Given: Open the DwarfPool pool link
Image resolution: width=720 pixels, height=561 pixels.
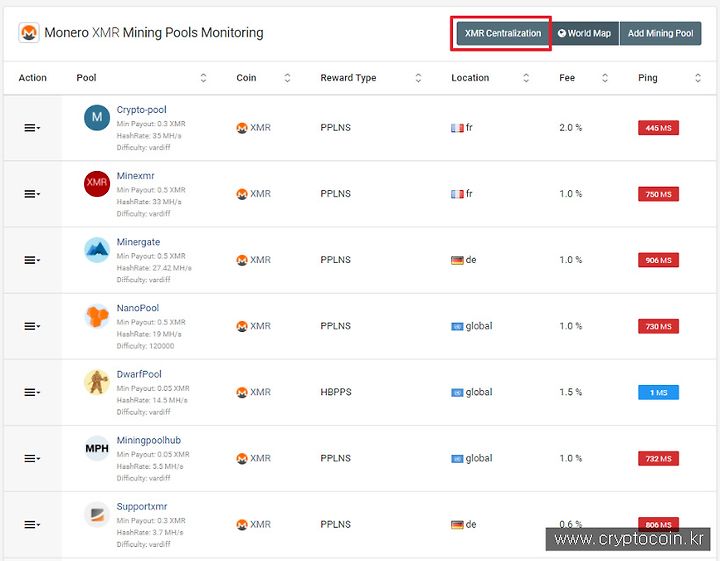Looking at the screenshot, I should 139,374.
